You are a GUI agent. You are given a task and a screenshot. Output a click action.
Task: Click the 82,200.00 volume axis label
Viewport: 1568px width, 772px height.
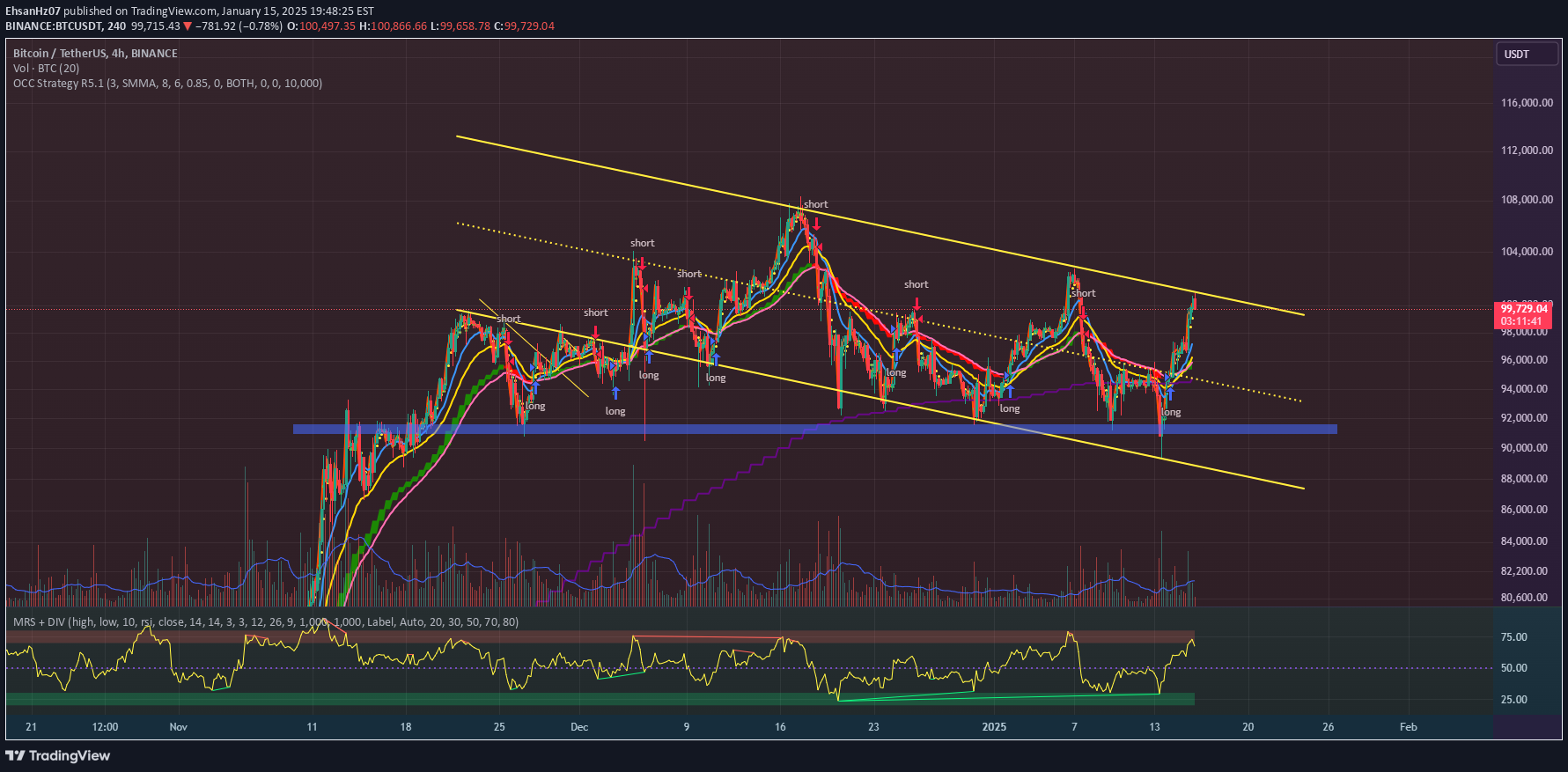(1524, 571)
